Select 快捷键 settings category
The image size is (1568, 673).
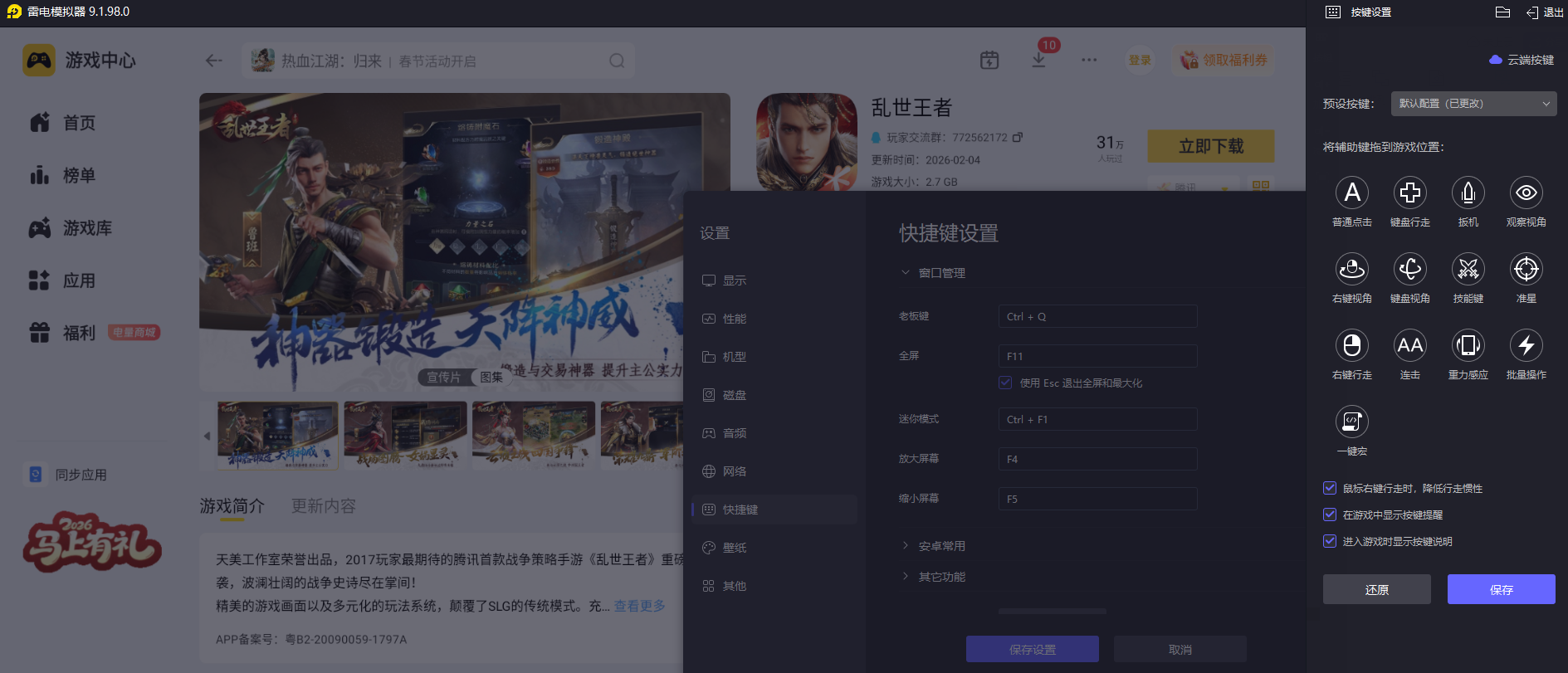[x=774, y=510]
